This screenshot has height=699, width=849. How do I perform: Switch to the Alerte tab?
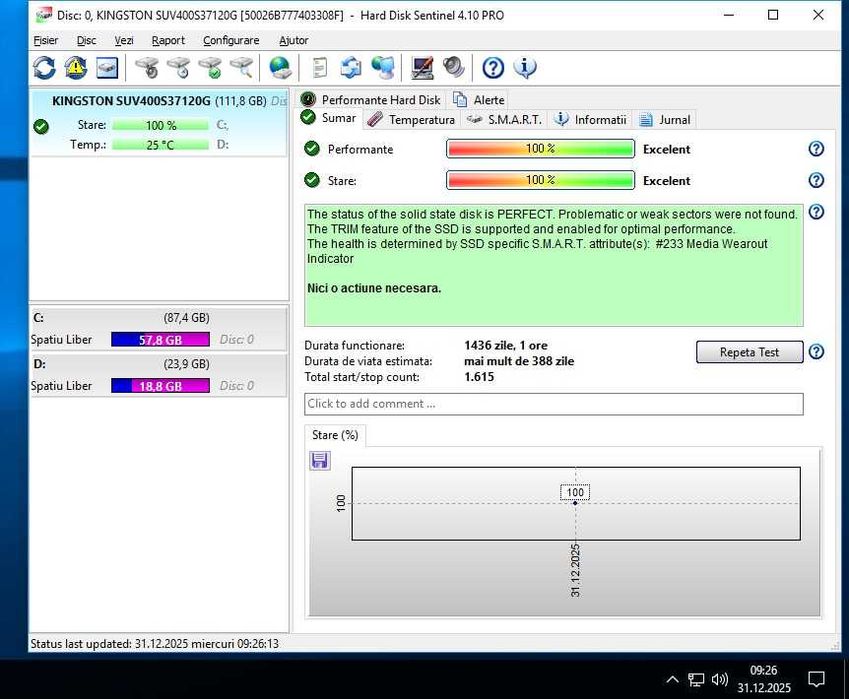(x=479, y=100)
